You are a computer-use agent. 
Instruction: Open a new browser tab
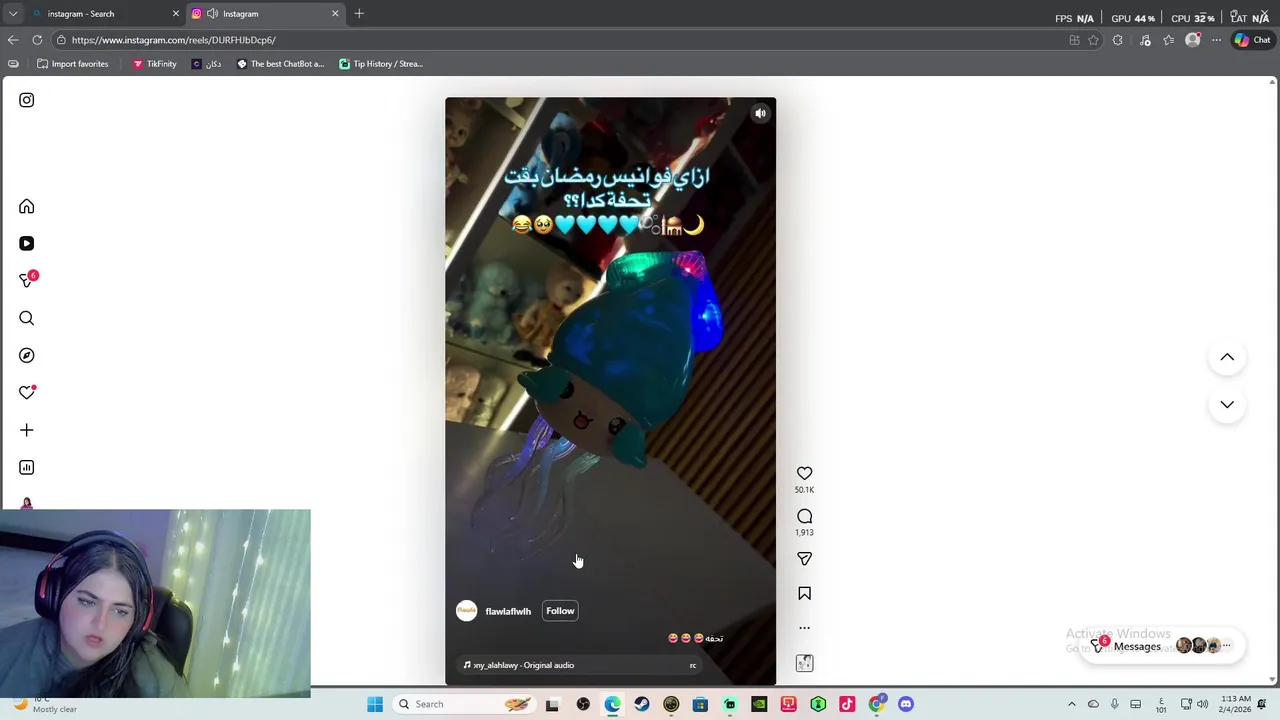359,14
